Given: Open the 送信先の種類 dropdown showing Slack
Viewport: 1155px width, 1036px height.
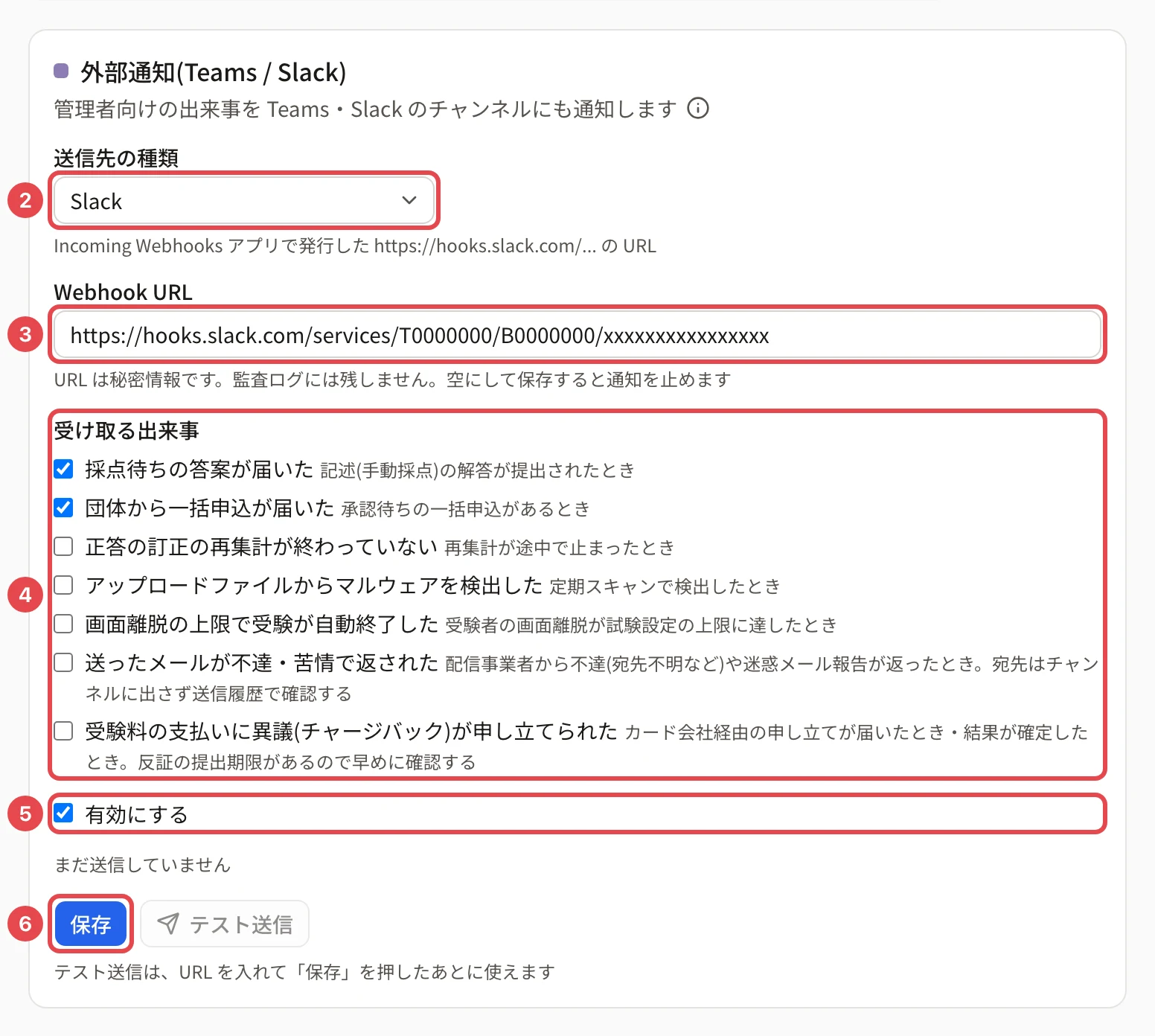Looking at the screenshot, I should 244,201.
